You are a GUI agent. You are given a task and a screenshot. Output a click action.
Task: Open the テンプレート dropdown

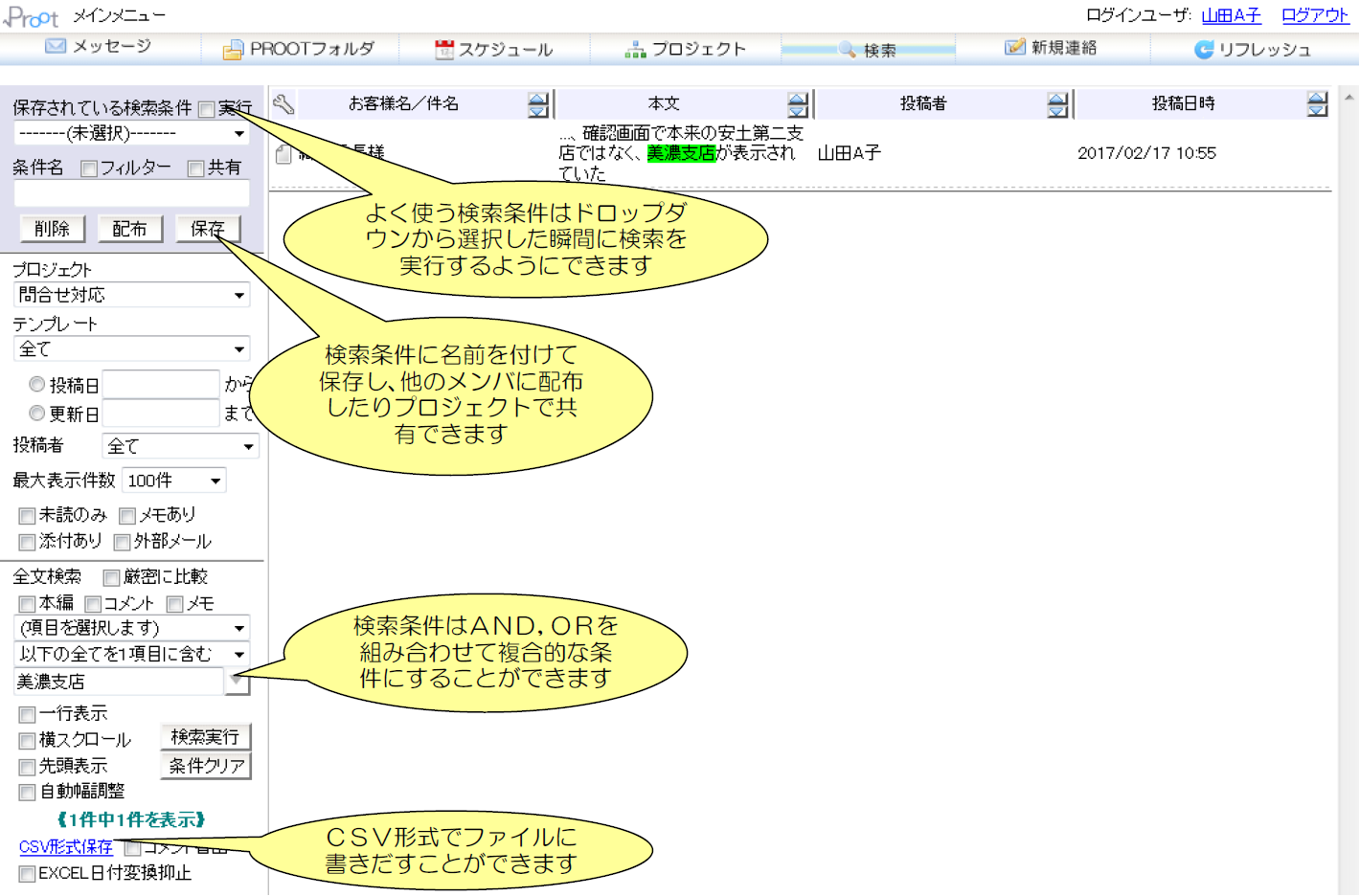pos(131,349)
